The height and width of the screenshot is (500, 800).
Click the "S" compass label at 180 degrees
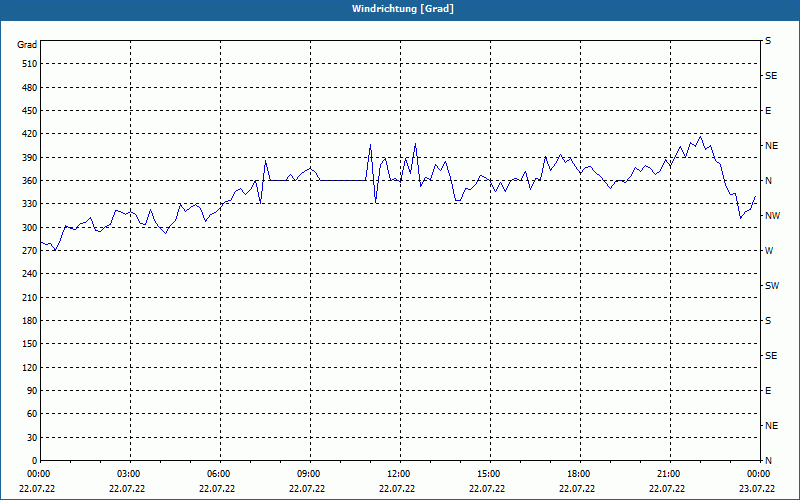pyautogui.click(x=768, y=321)
